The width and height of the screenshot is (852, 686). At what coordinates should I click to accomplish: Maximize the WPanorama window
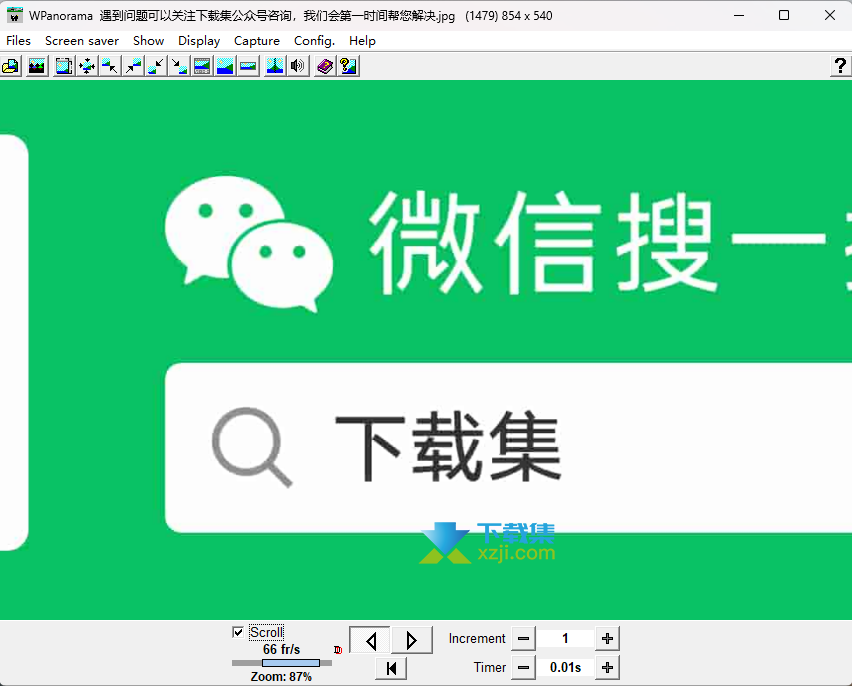tap(784, 15)
